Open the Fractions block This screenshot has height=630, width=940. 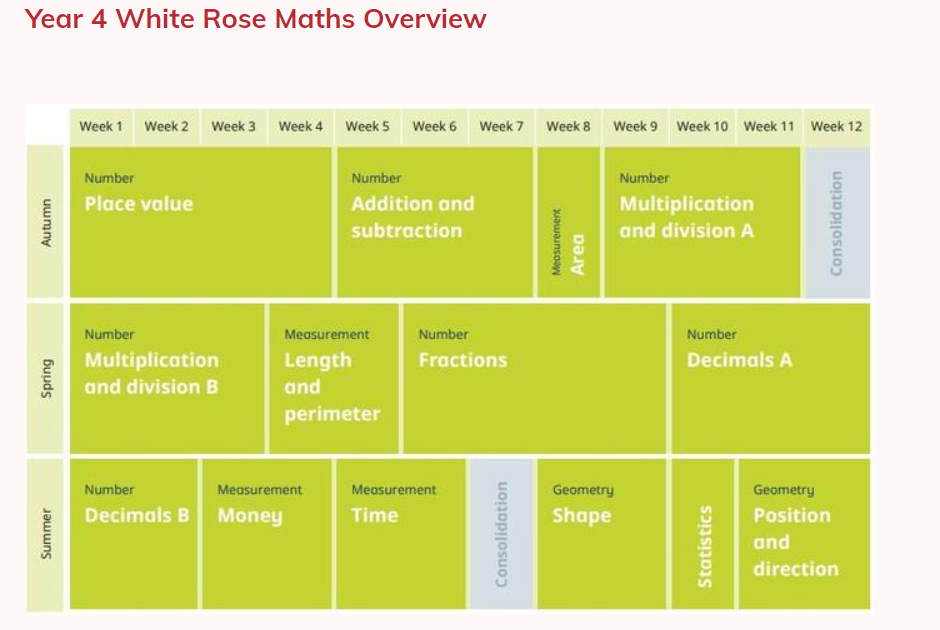coord(534,378)
